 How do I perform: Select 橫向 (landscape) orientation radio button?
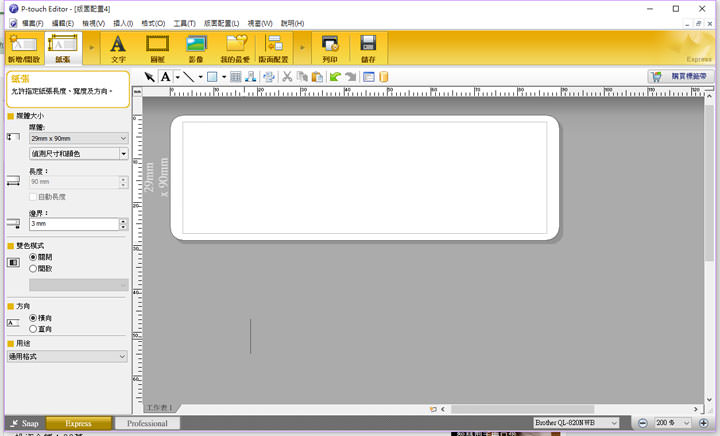[x=33, y=318]
